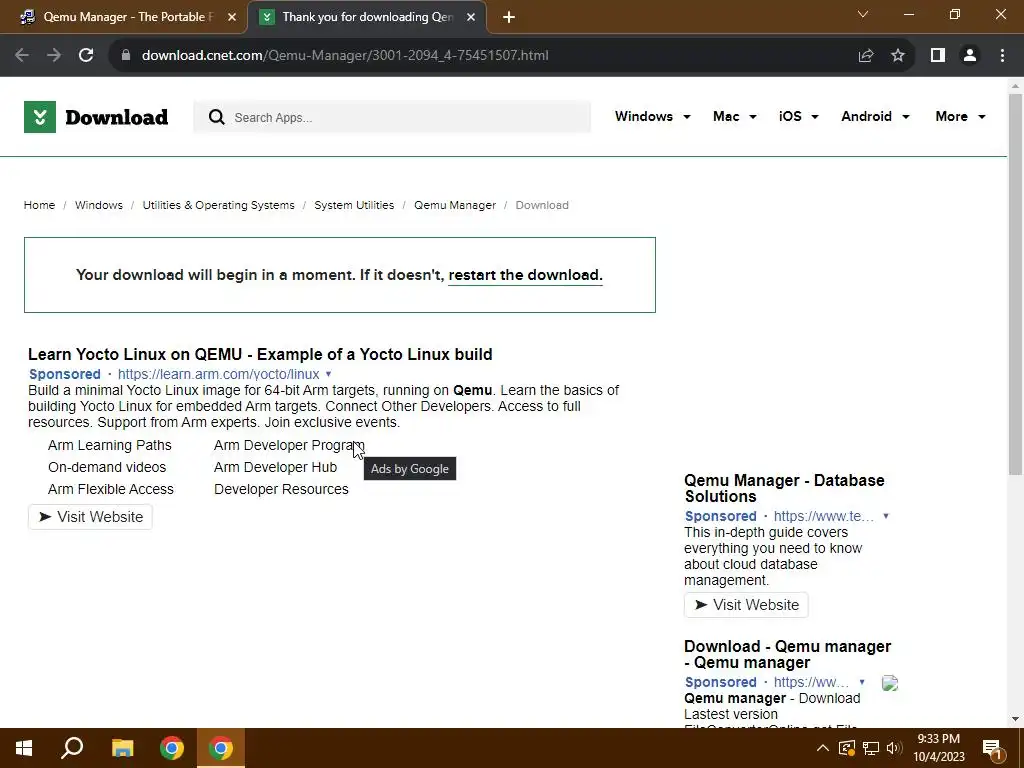Click the green Download logo icon
This screenshot has width=1024, height=768.
click(40, 117)
